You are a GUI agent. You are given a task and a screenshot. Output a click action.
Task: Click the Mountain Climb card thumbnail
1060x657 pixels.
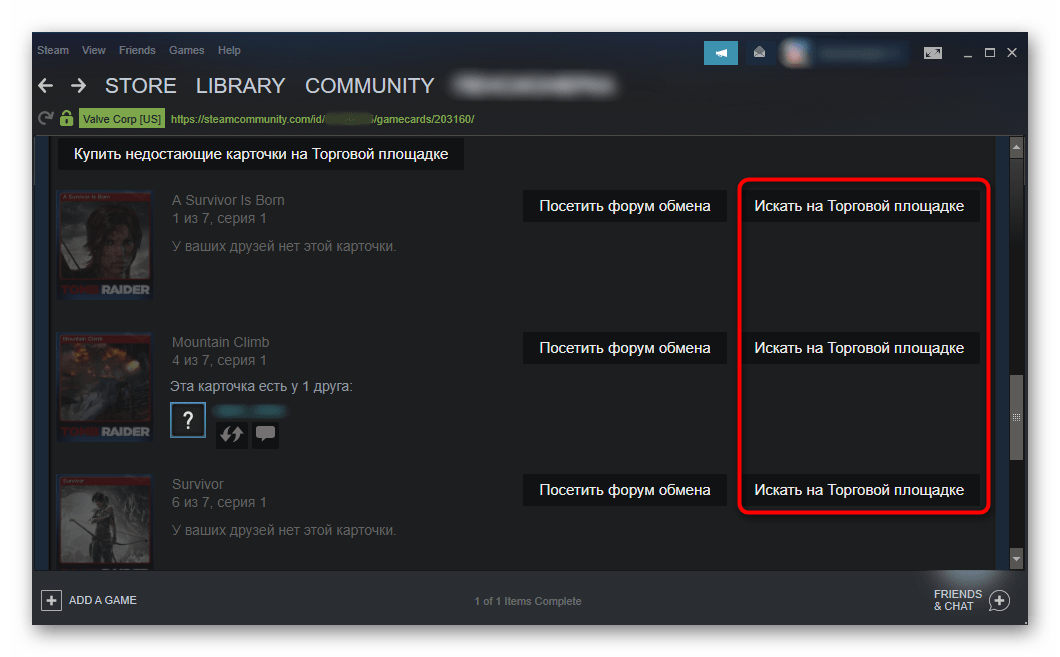click(105, 387)
